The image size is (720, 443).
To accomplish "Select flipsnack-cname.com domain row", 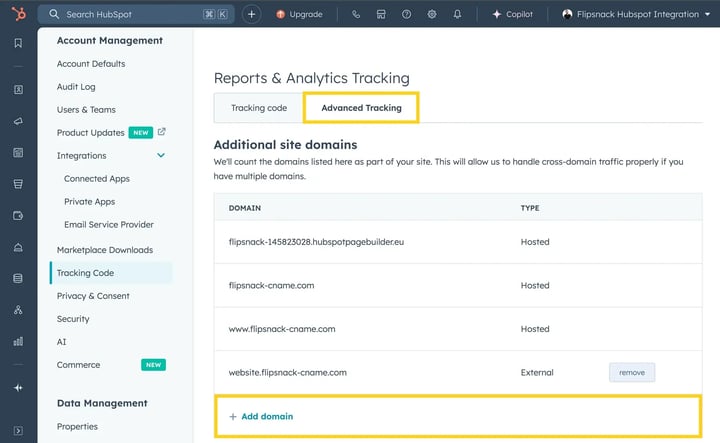I will coord(458,286).
